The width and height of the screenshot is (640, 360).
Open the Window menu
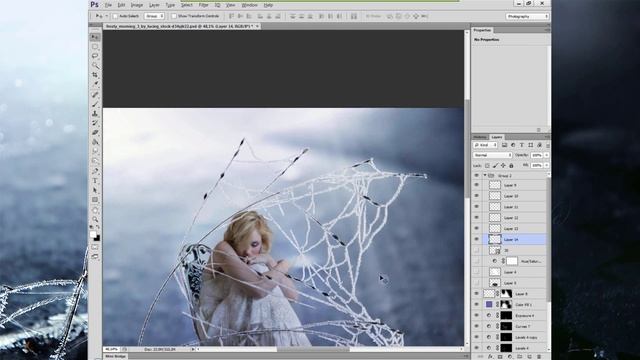[x=249, y=5]
